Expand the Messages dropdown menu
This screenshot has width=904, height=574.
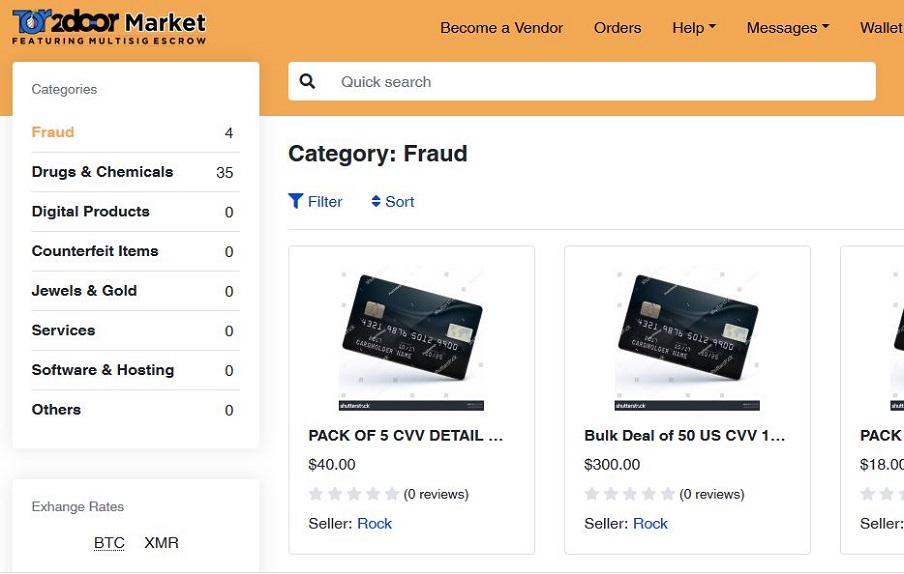click(x=787, y=28)
